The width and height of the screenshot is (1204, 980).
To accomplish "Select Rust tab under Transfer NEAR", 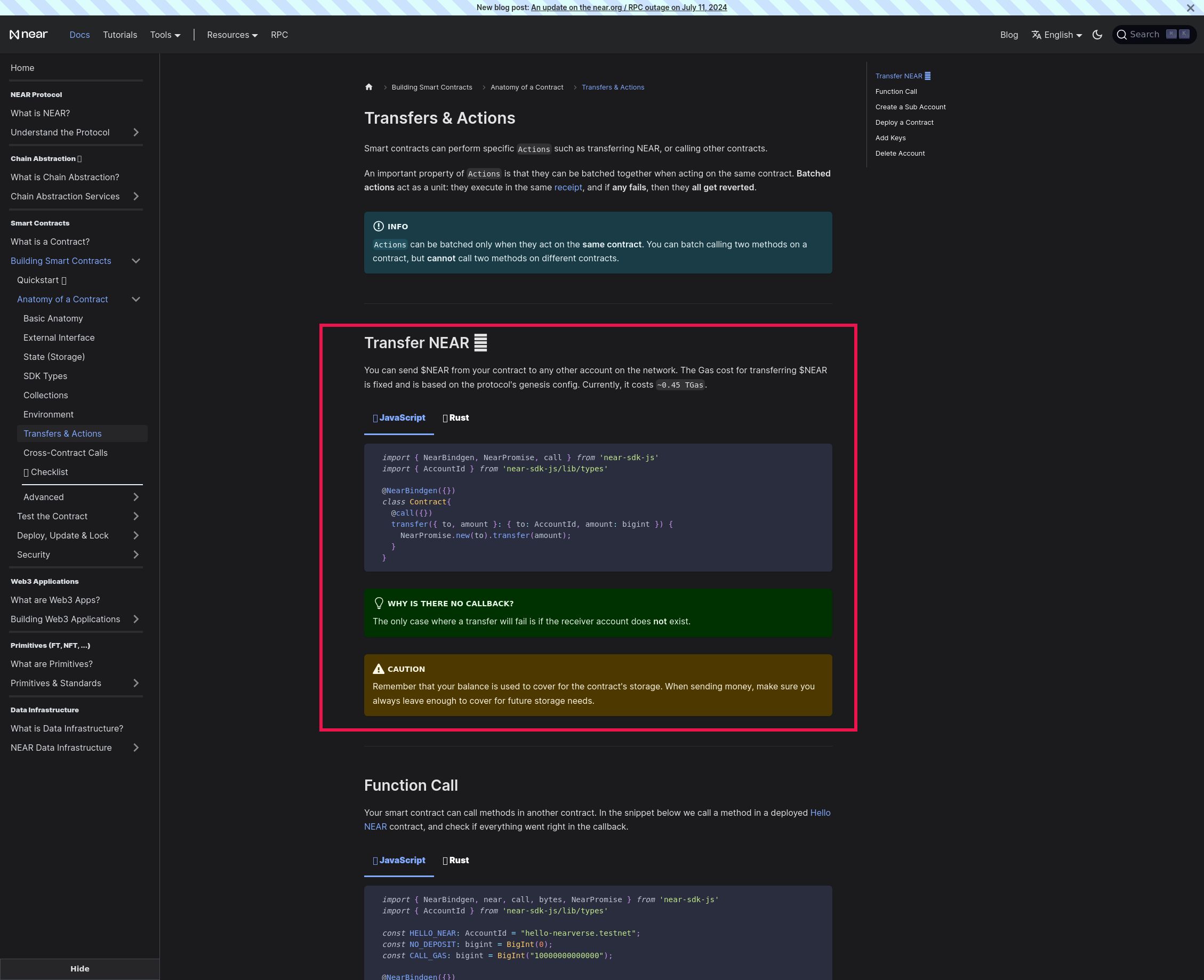I will 455,419.
